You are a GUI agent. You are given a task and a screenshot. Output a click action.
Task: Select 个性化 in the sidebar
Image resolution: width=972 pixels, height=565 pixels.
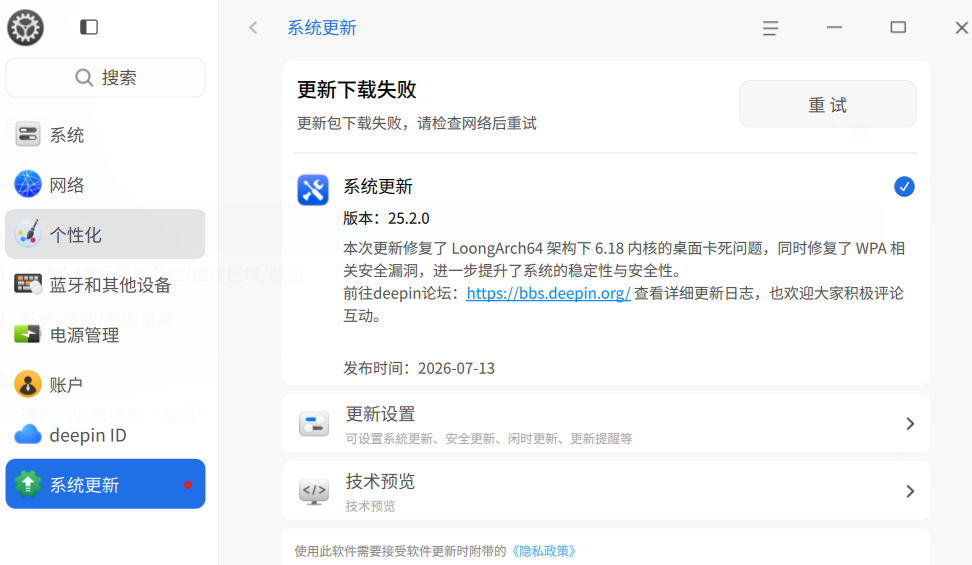(x=105, y=234)
